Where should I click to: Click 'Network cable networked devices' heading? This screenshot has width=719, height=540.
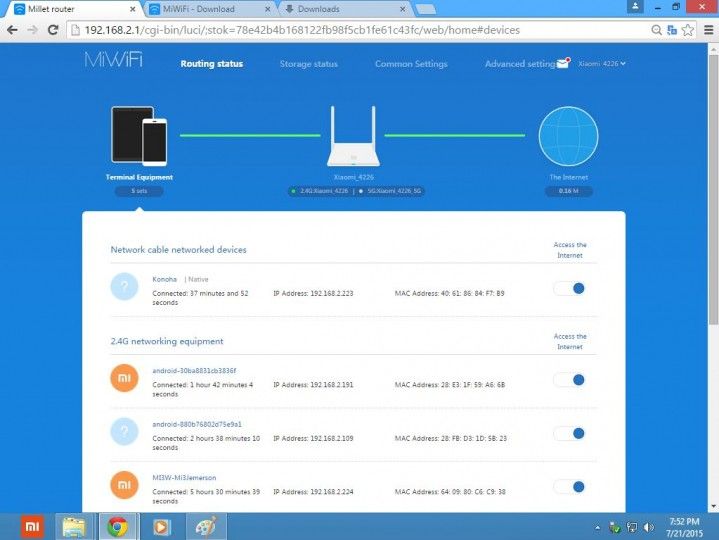[x=178, y=250]
